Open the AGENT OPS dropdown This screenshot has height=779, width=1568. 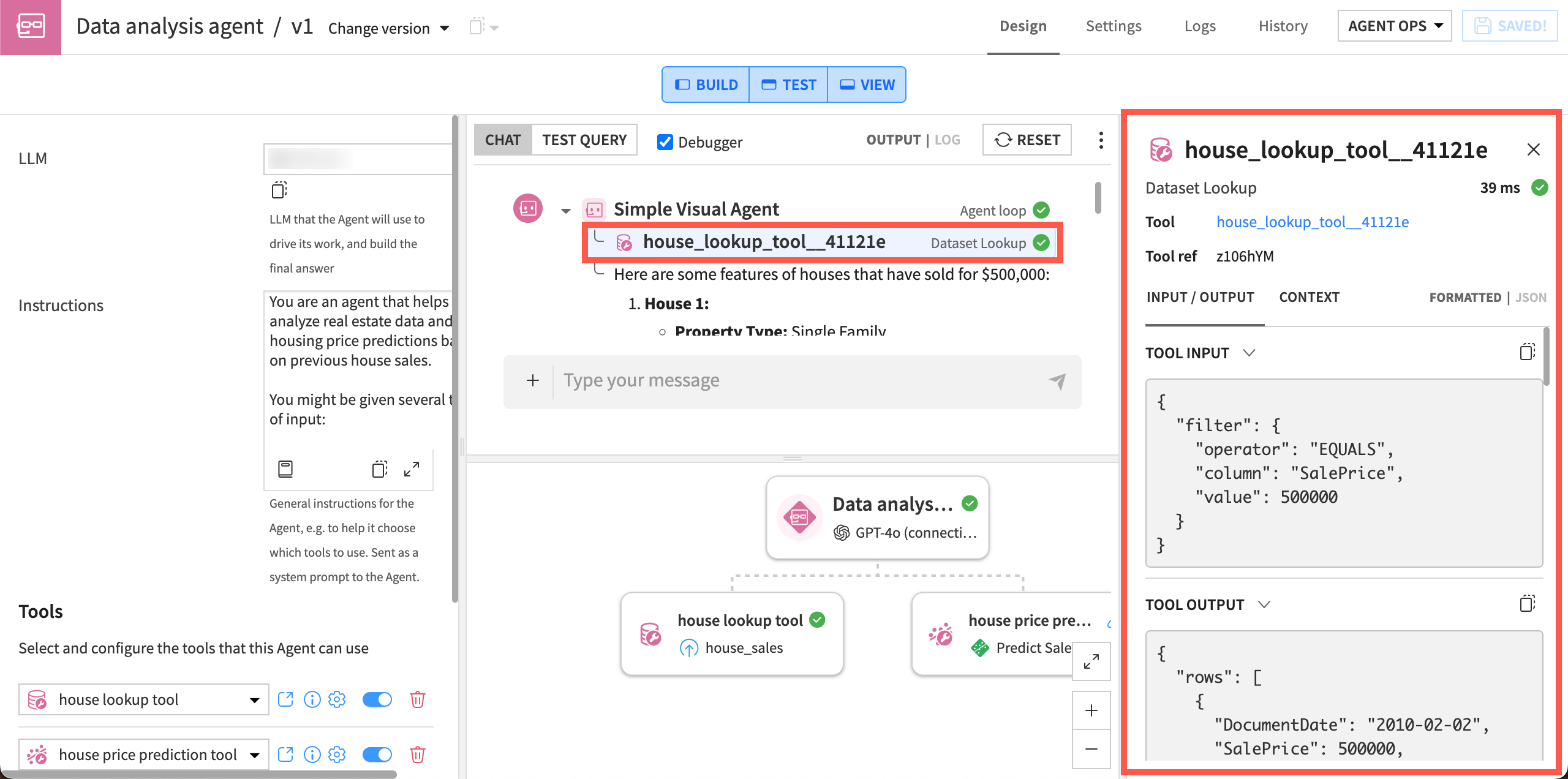click(1395, 26)
